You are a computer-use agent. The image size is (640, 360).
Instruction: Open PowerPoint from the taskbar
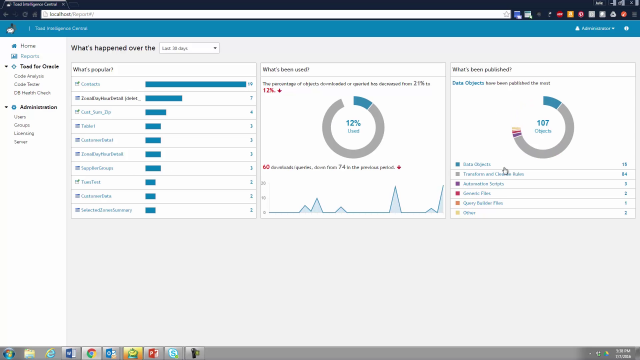153,353
